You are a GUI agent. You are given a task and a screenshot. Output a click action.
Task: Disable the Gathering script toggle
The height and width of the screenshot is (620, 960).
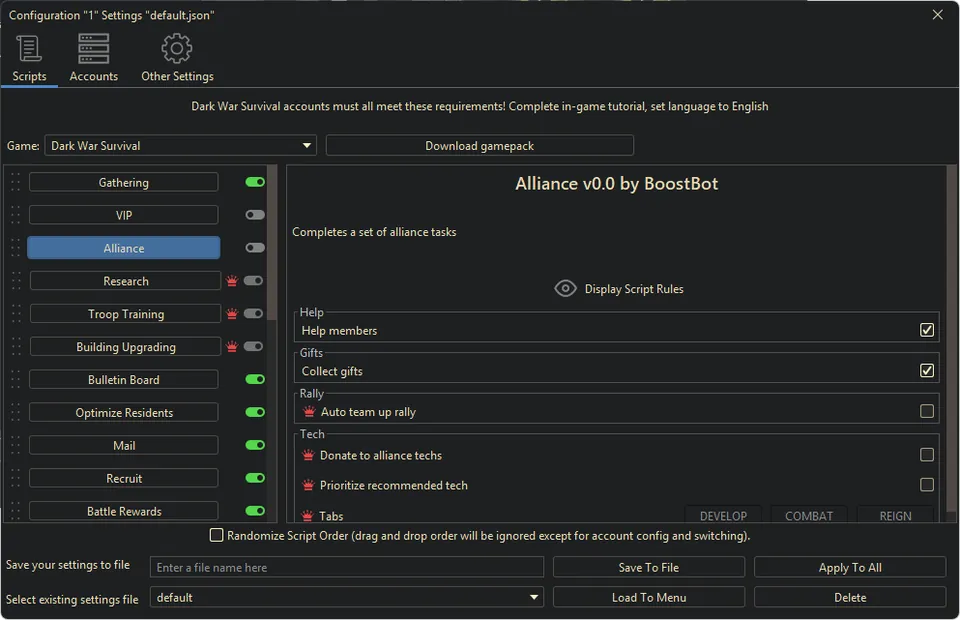[x=255, y=182]
